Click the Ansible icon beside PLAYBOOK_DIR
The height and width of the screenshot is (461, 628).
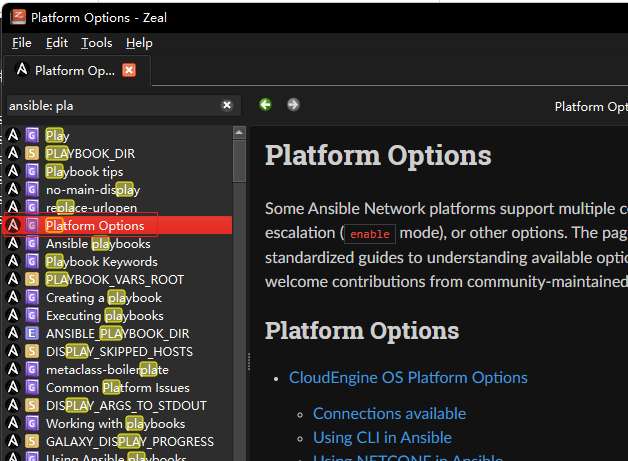pos(13,153)
